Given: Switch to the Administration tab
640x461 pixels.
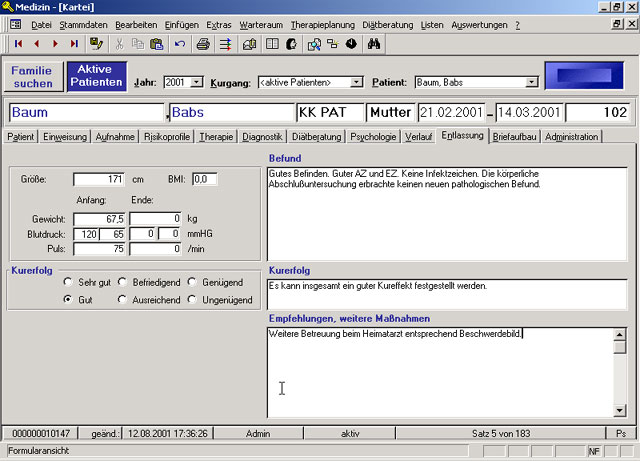Looking at the screenshot, I should pos(571,137).
